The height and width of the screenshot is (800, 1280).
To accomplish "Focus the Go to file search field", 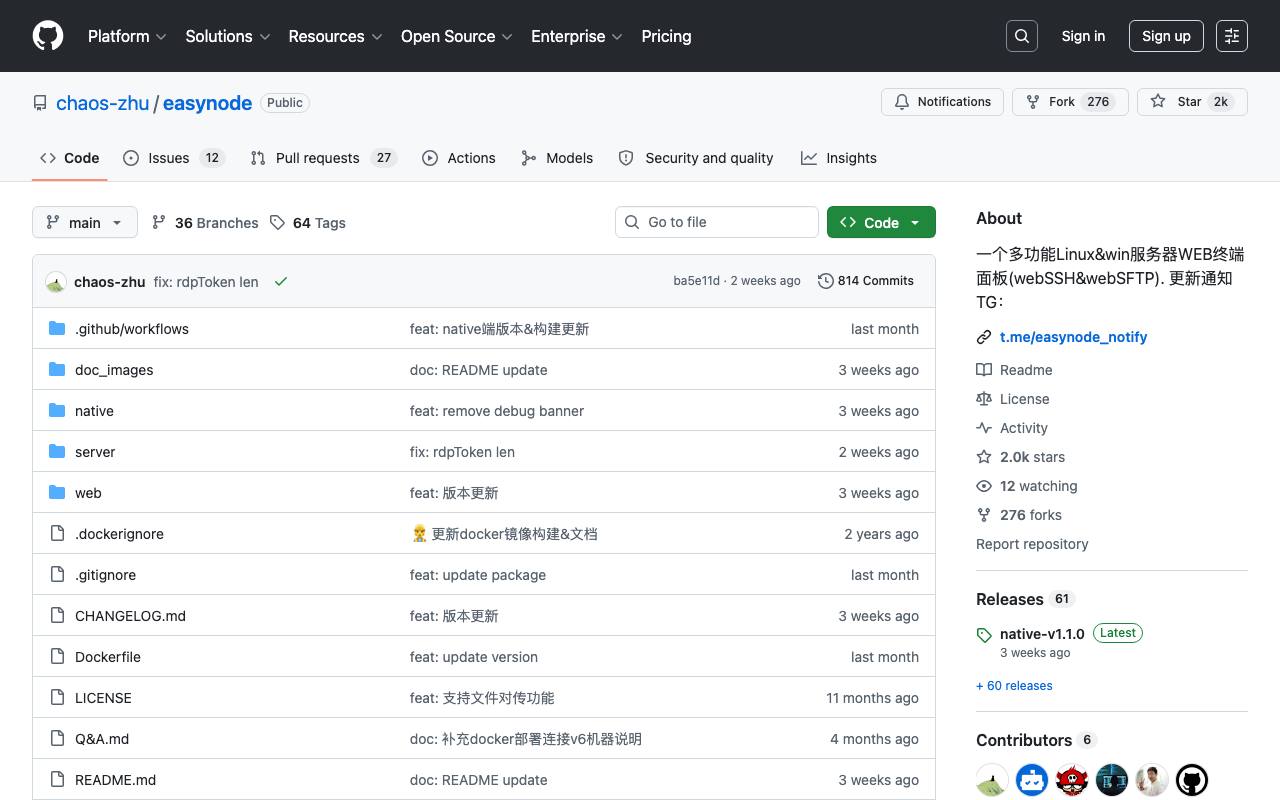I will [x=717, y=222].
